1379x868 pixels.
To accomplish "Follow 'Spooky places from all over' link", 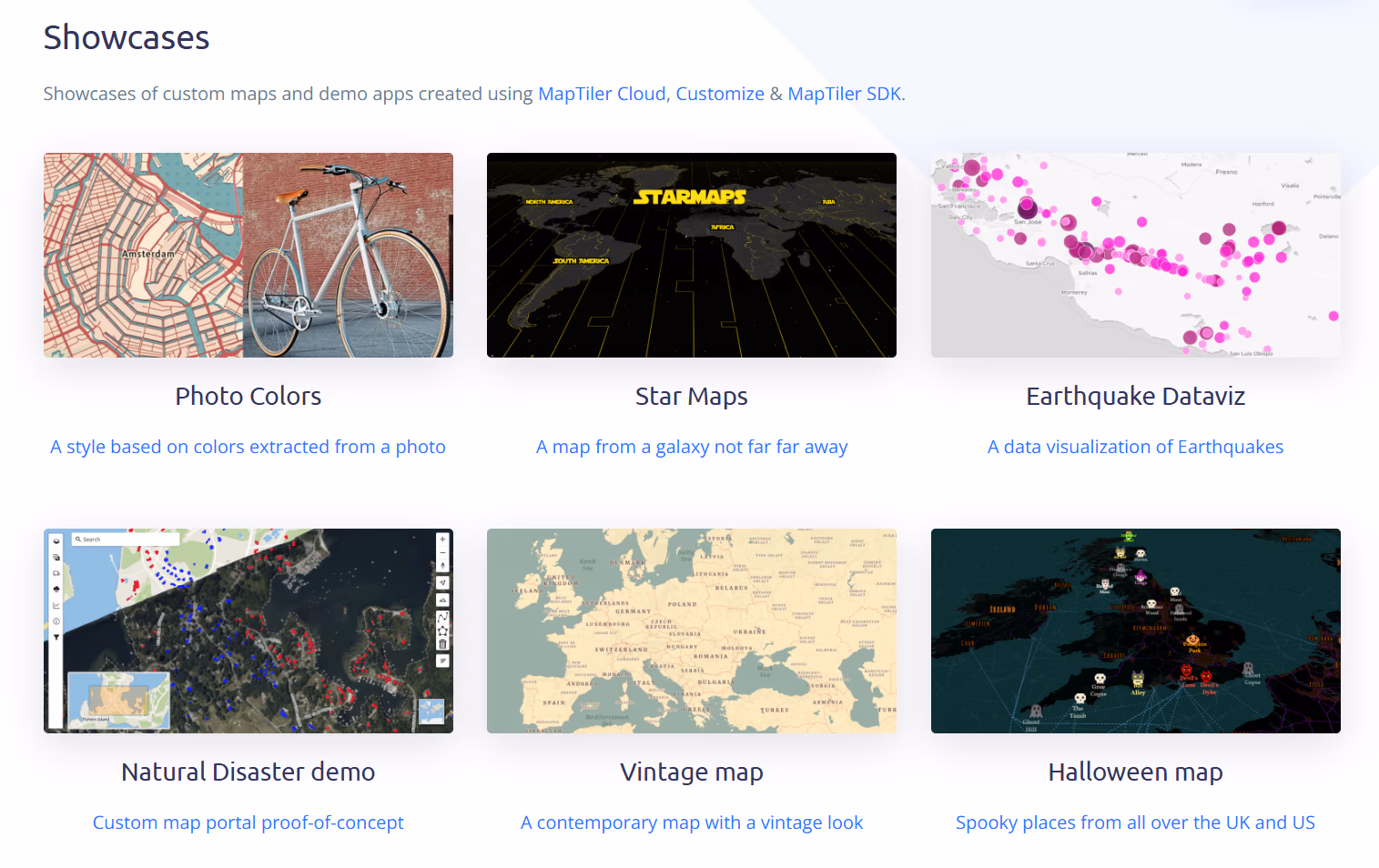I will coord(1136,823).
